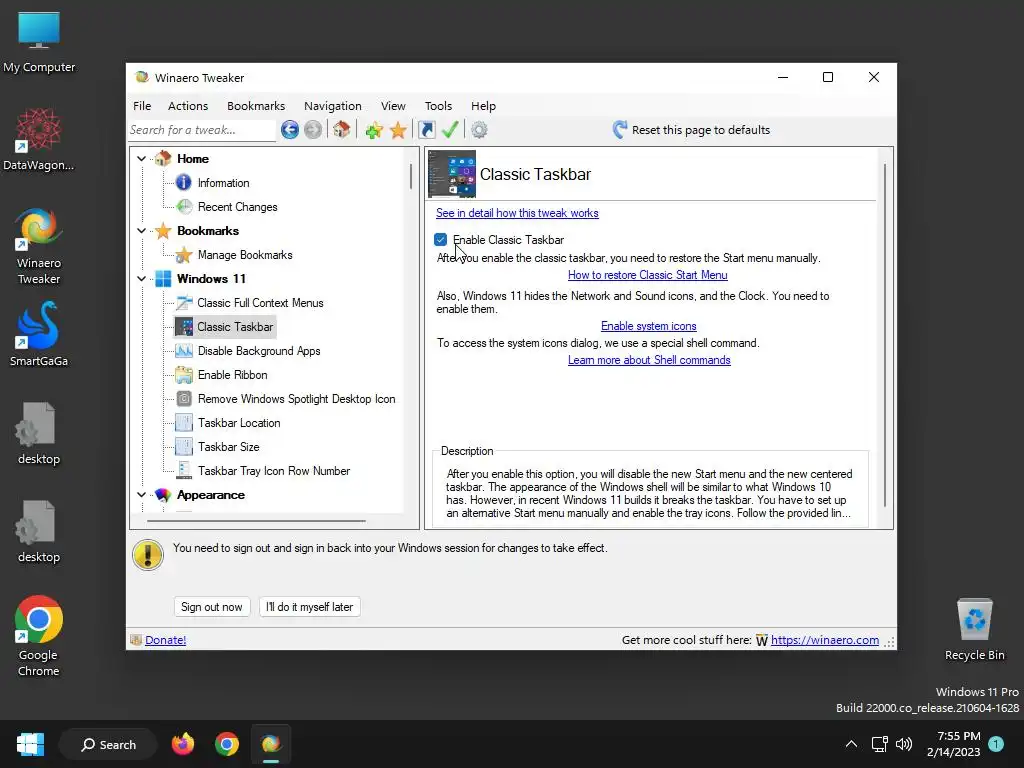Open the Bookmarks menu
The height and width of the screenshot is (768, 1024).
(256, 106)
